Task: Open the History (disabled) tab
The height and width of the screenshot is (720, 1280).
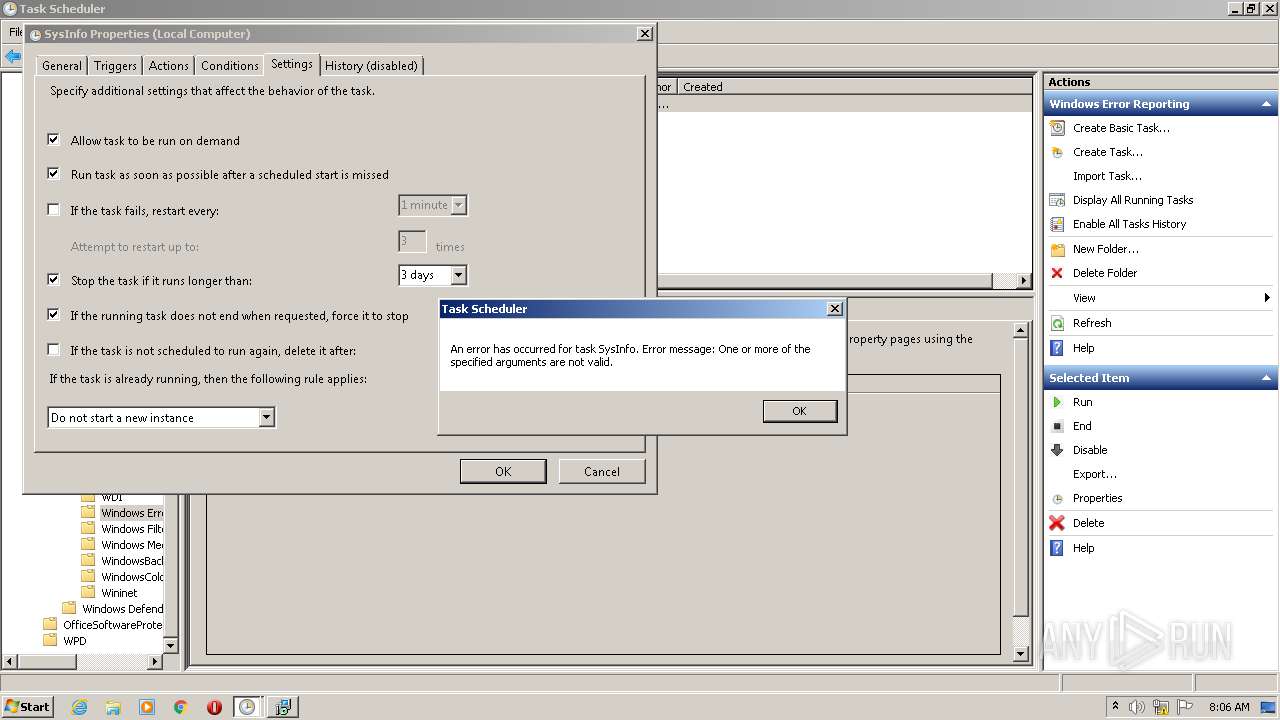Action: (x=372, y=66)
